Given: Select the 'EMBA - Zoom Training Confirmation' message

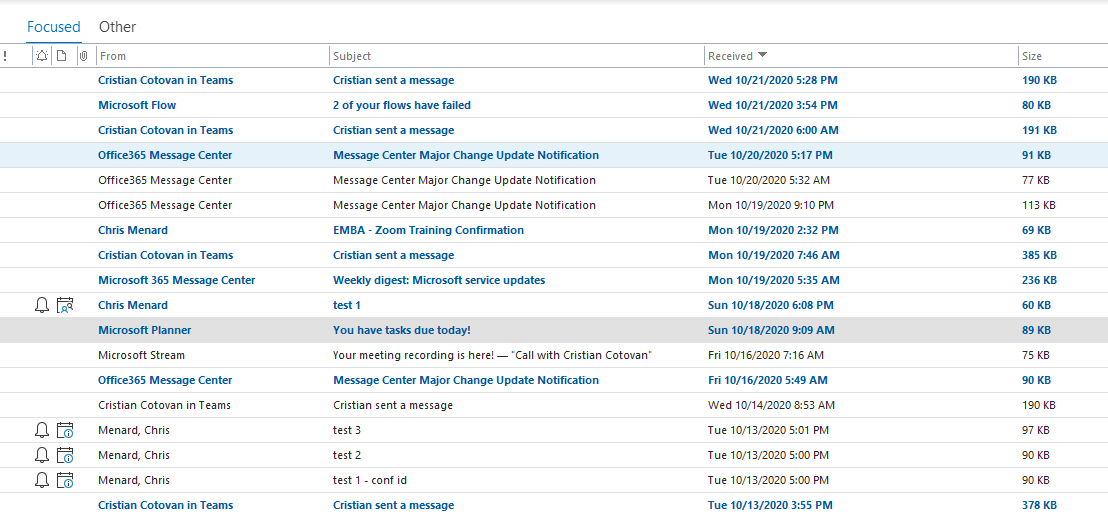Looking at the screenshot, I should coord(428,230).
